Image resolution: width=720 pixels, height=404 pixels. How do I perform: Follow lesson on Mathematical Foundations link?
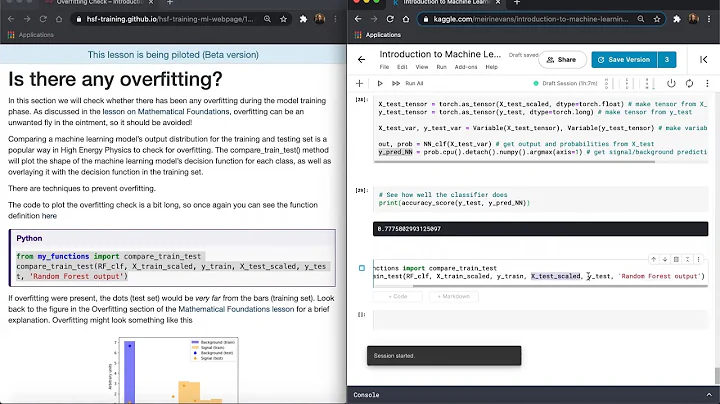tap(165, 112)
